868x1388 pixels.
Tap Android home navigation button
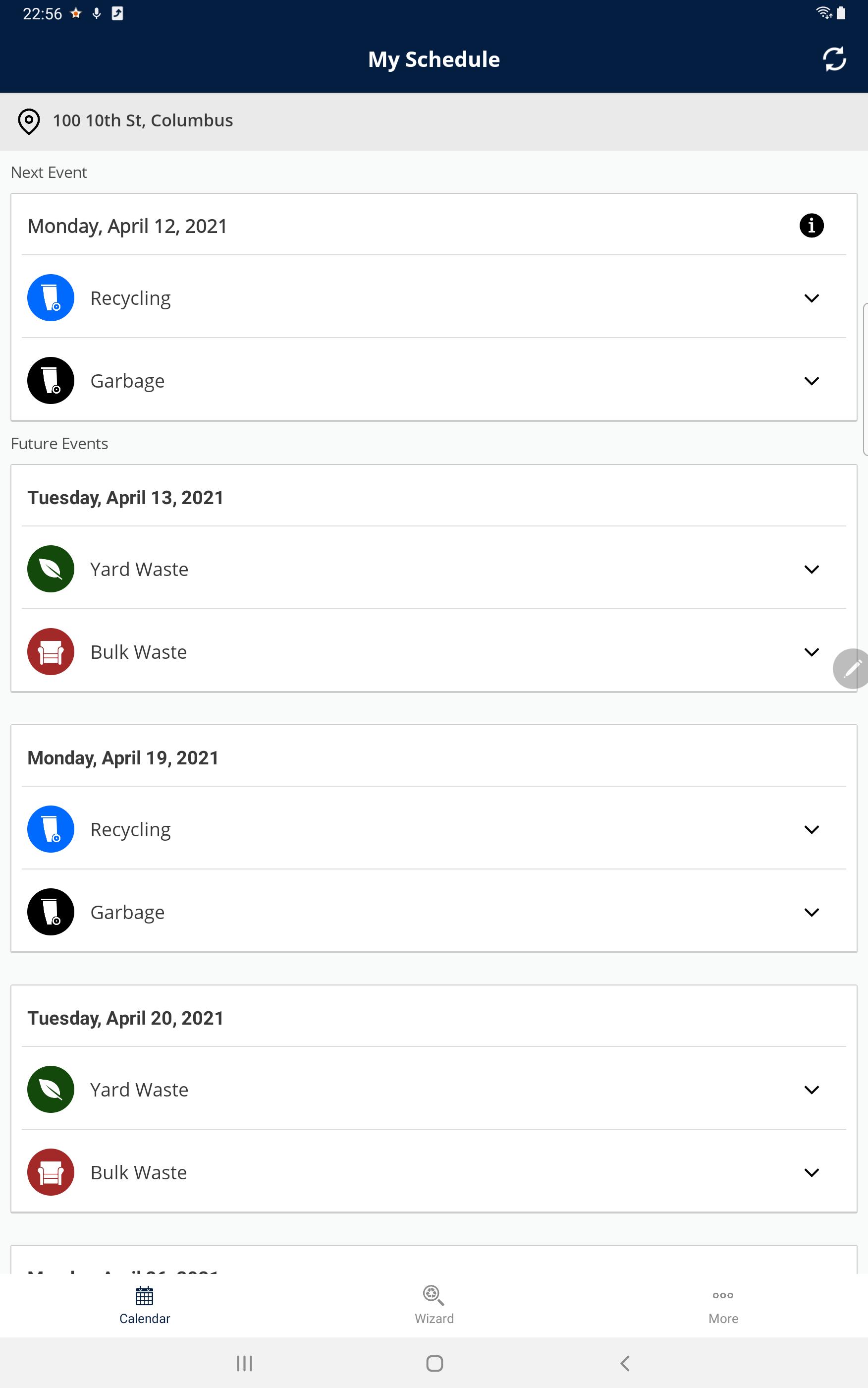[434, 1363]
